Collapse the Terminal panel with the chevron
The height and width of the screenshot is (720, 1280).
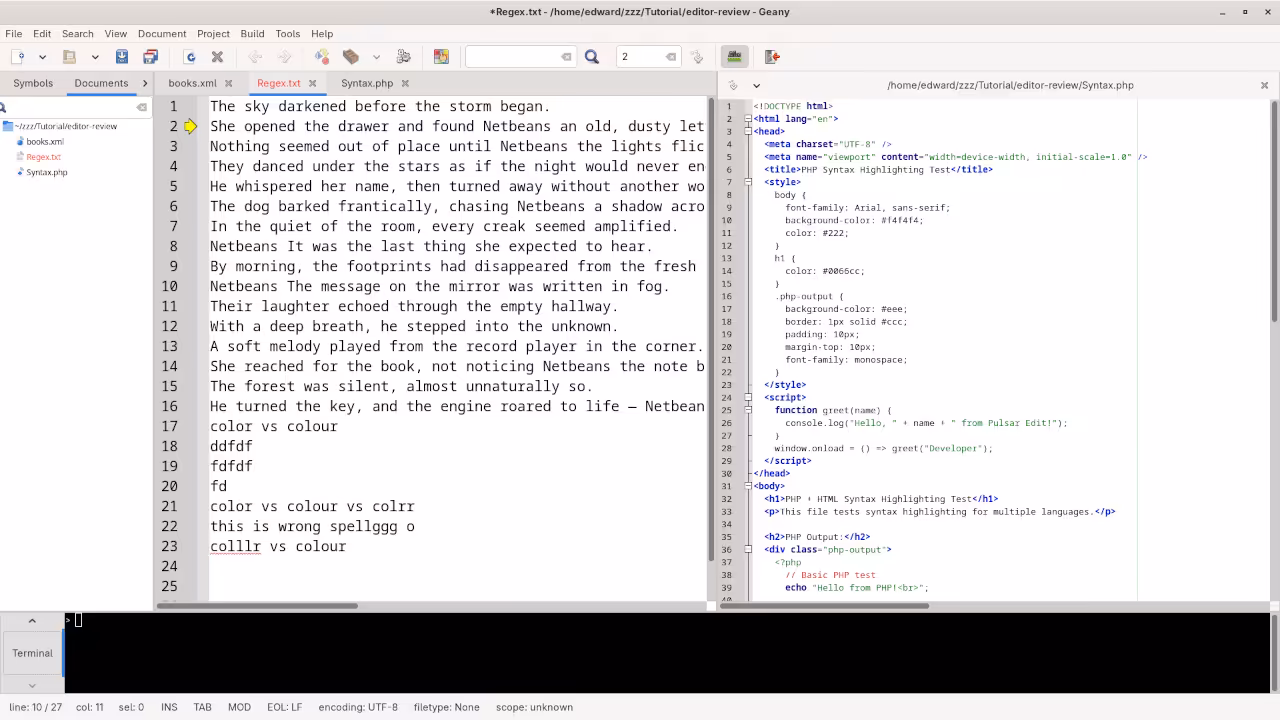(x=31, y=620)
